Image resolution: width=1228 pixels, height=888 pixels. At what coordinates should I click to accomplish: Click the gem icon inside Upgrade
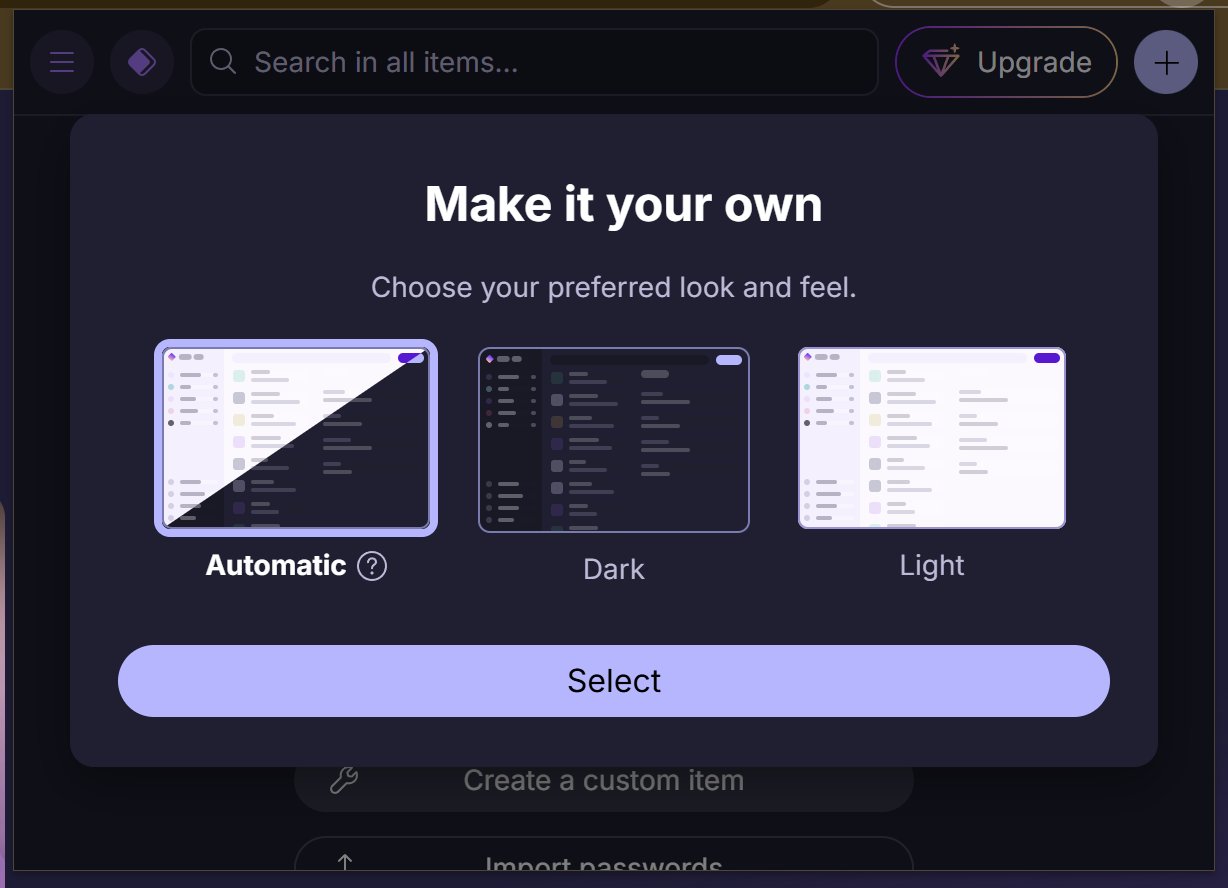click(x=941, y=62)
